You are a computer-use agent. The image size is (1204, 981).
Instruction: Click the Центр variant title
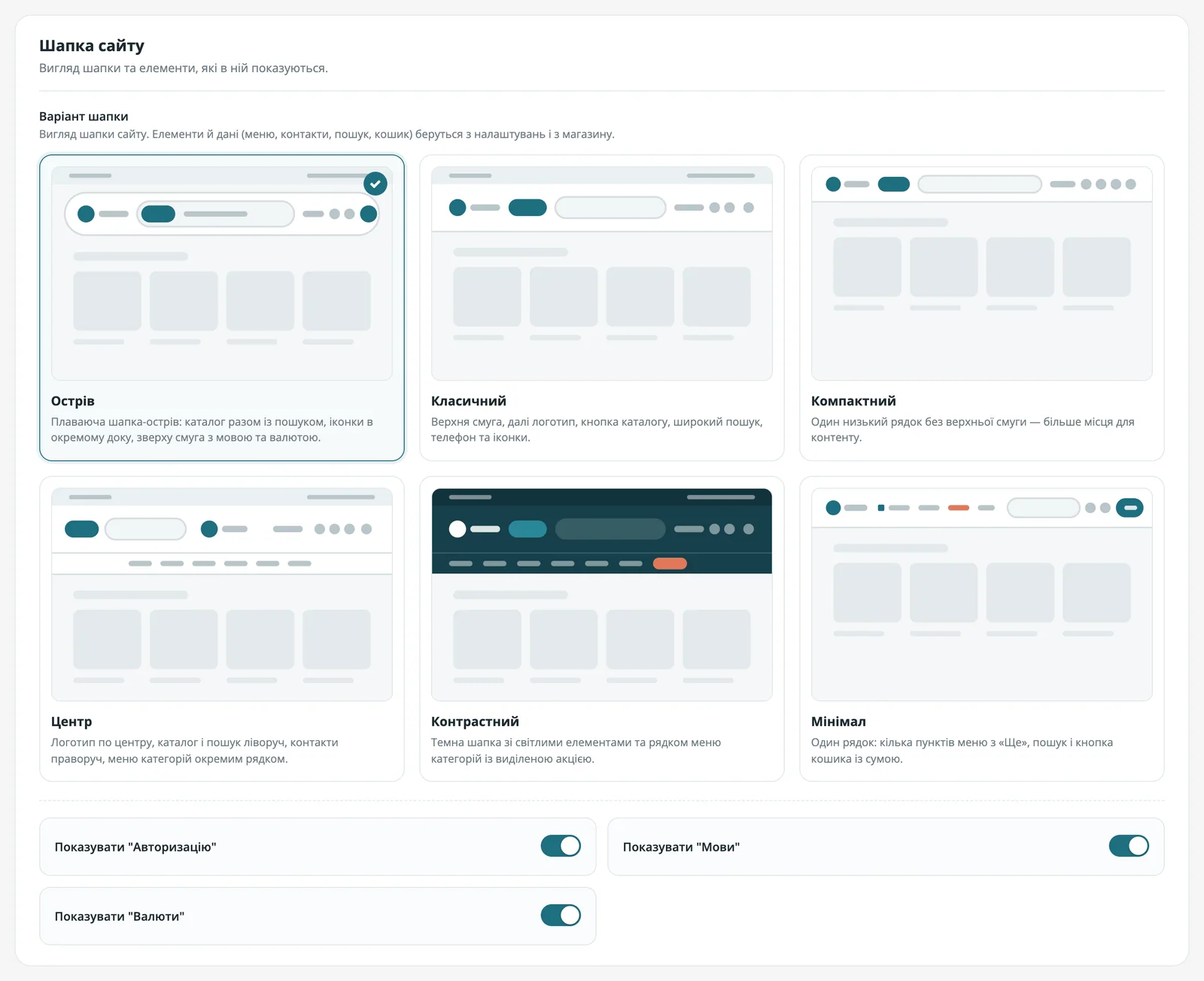[71, 721]
